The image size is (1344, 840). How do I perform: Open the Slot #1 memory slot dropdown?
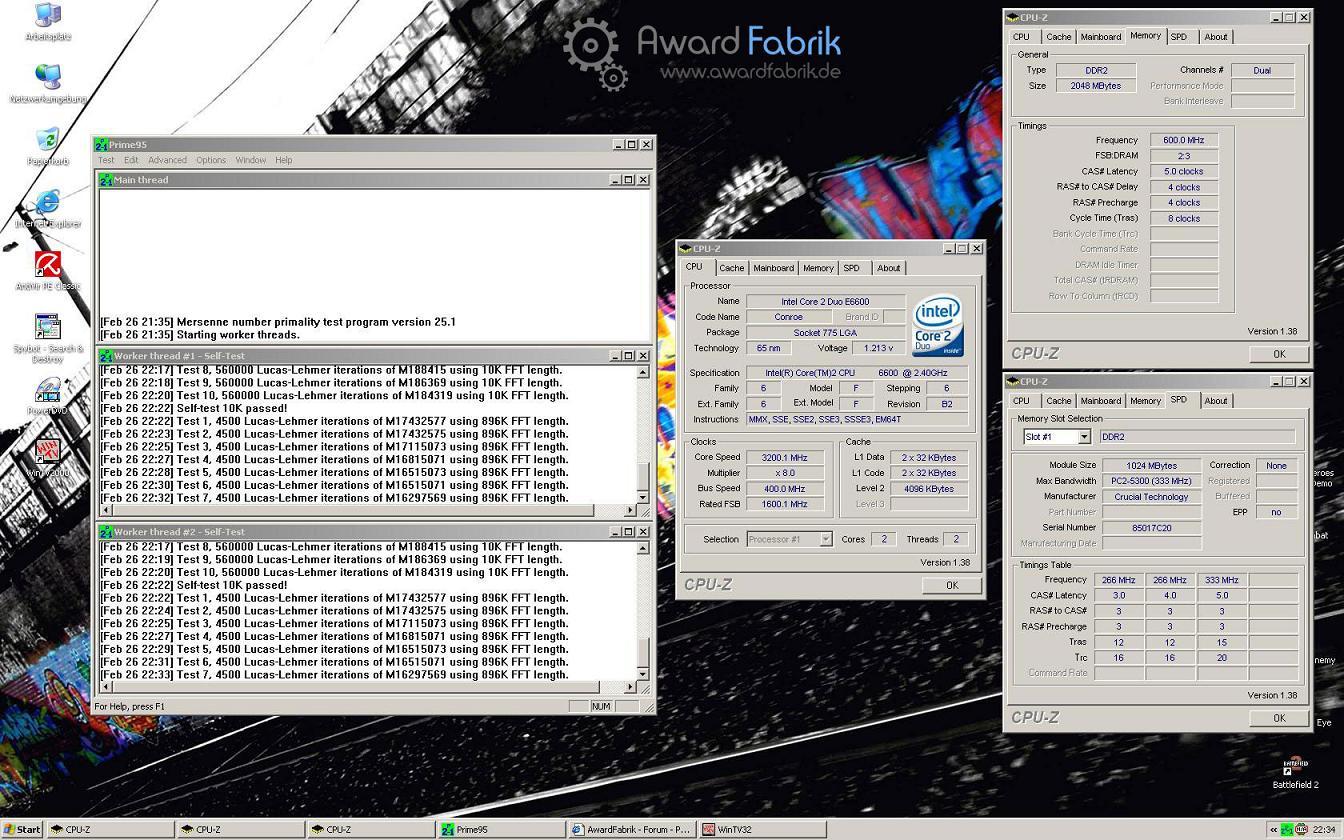pos(1083,437)
